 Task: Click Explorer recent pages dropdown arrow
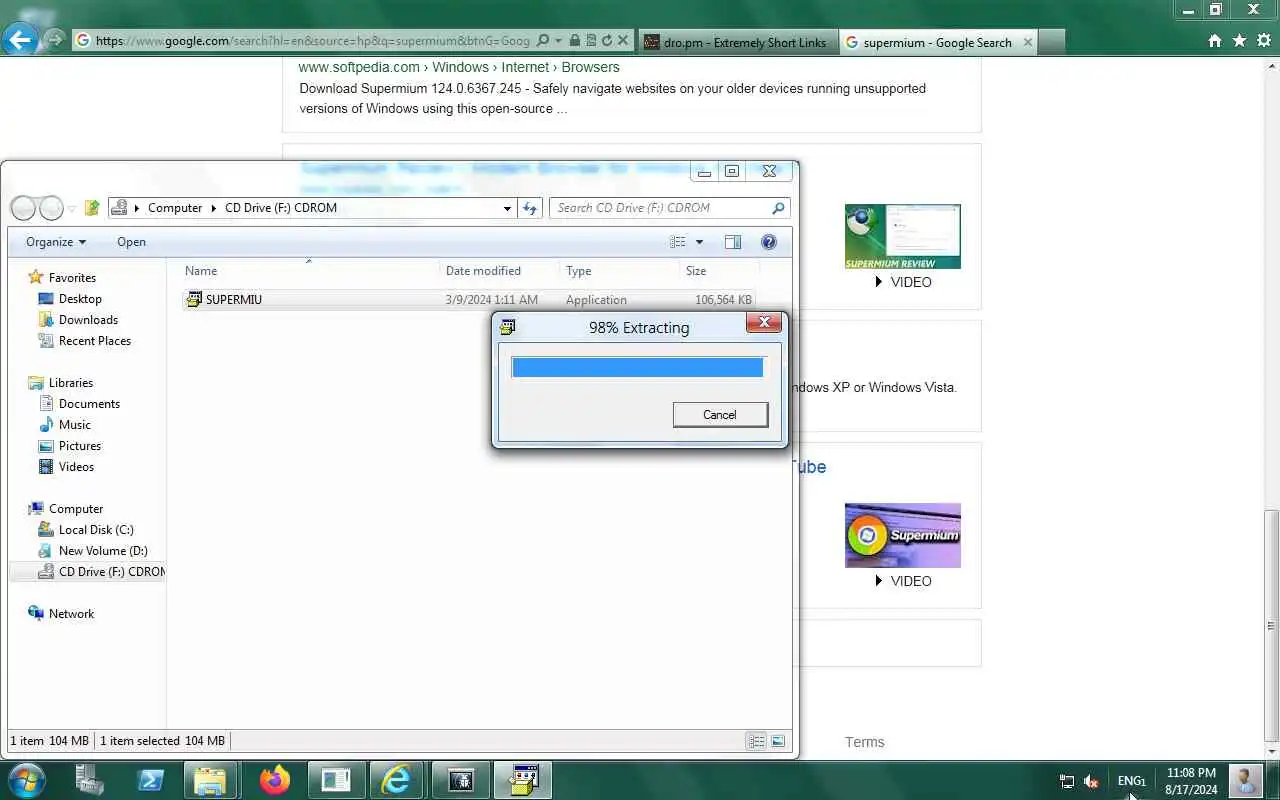pos(72,209)
